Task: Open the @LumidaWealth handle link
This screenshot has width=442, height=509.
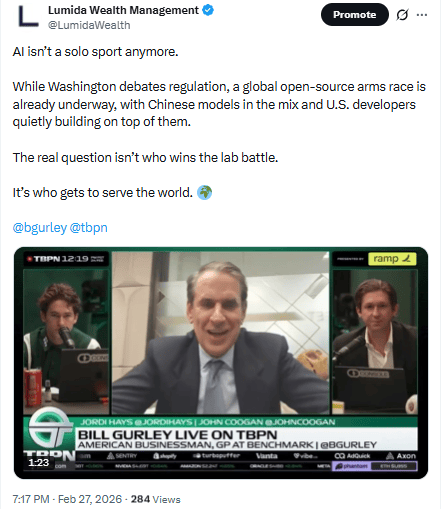Action: 89,25
